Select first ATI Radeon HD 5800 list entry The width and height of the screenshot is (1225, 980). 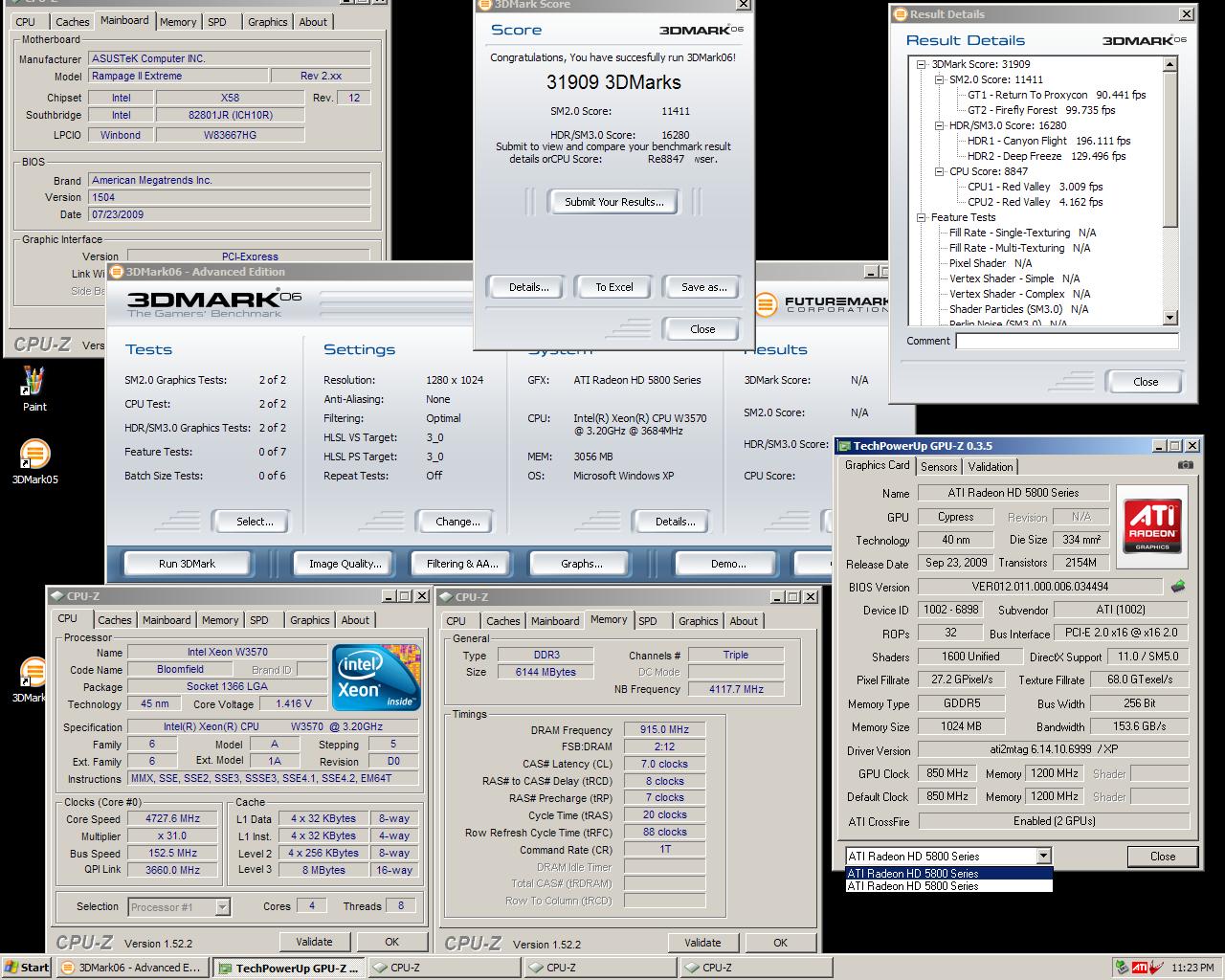[x=948, y=873]
